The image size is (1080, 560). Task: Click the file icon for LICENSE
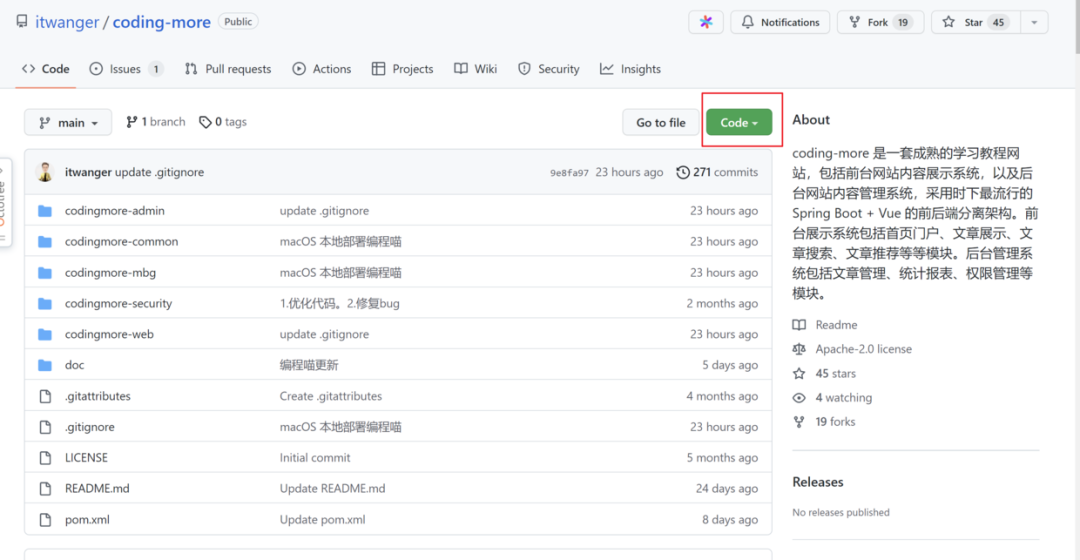(45, 457)
